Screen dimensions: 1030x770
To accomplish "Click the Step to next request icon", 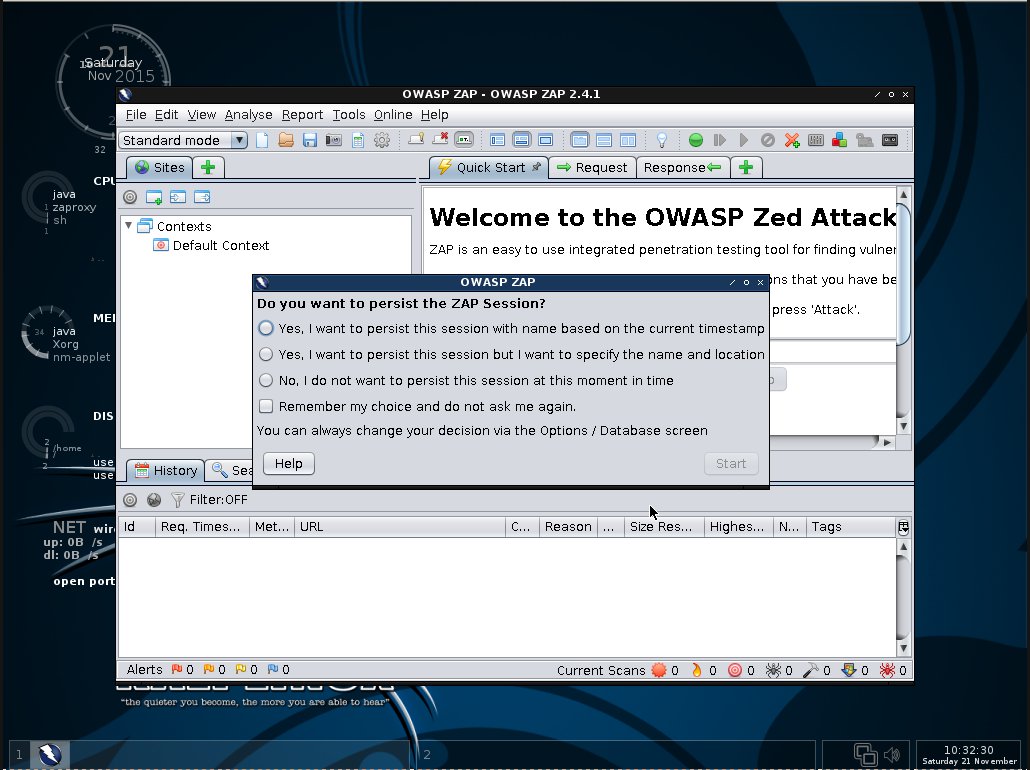I will (x=720, y=140).
